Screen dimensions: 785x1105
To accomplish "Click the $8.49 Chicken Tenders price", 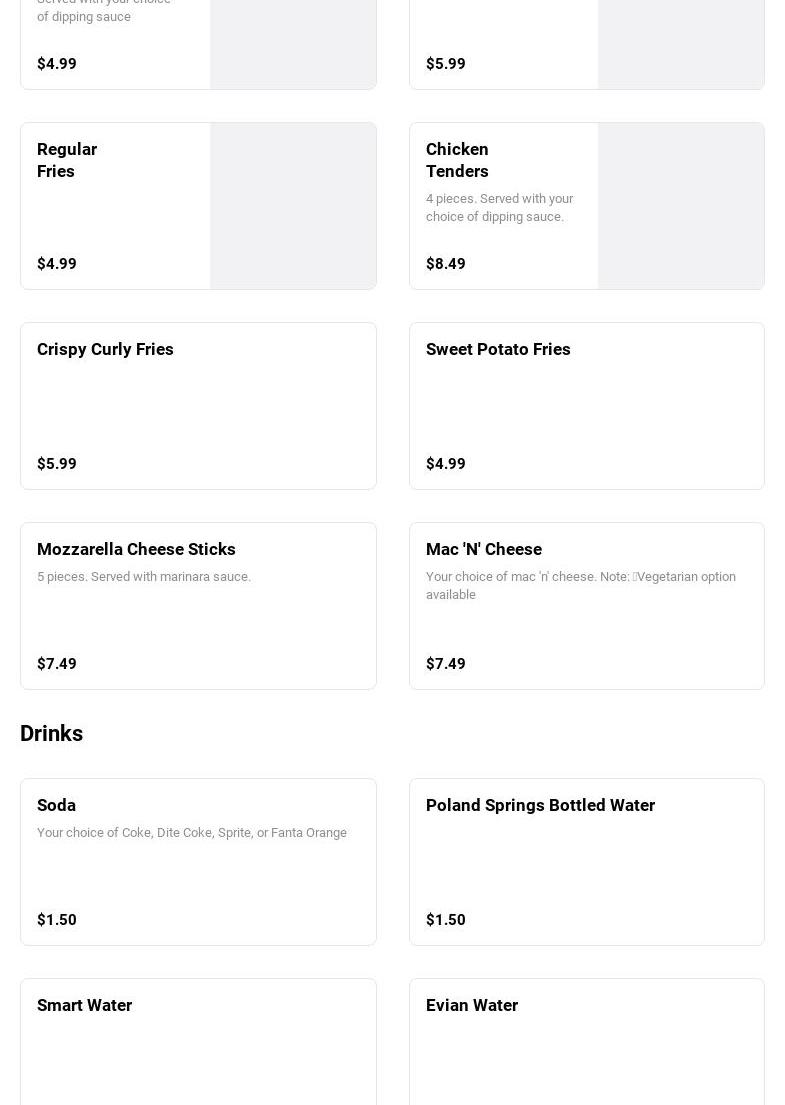I will click(446, 264).
